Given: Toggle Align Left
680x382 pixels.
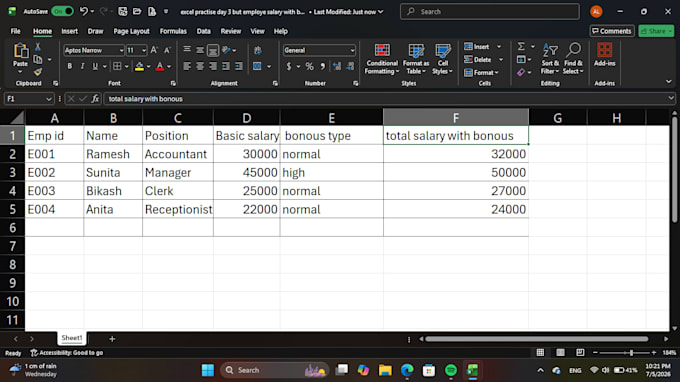Looking at the screenshot, I should 187,66.
